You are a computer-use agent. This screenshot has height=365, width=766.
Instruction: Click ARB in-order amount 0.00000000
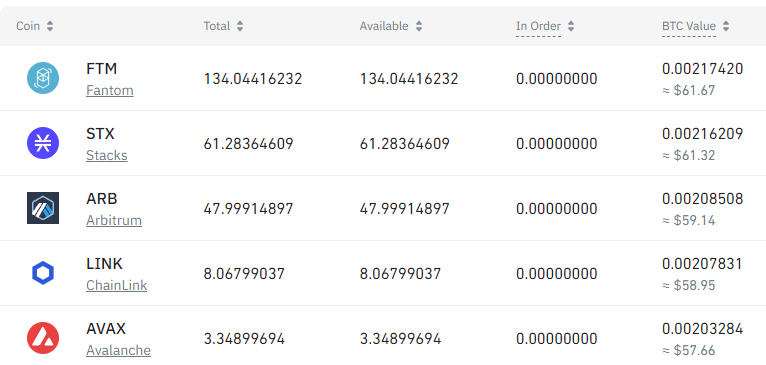click(557, 209)
